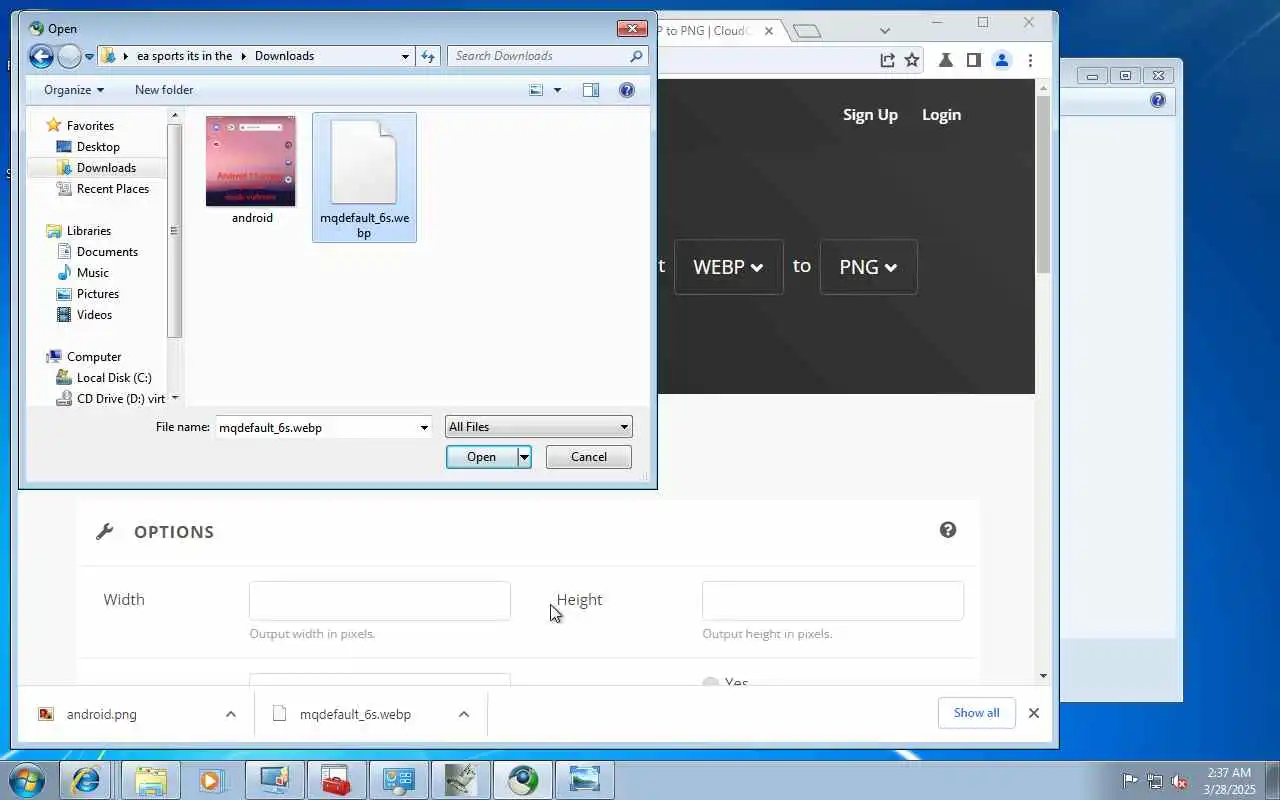Open Windows Explorer from taskbar
Screen dimensions: 1280x800
click(x=150, y=780)
